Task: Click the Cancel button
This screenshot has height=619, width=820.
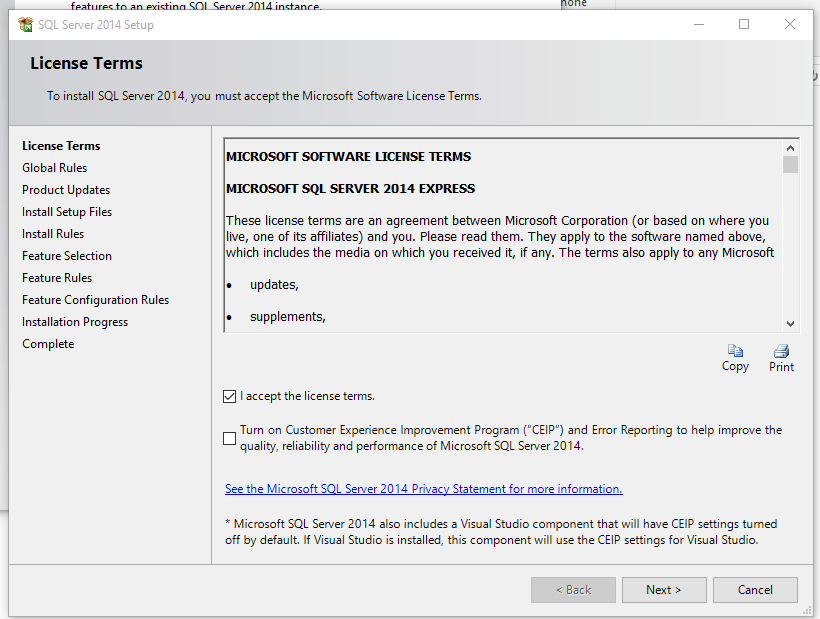Action: click(755, 590)
